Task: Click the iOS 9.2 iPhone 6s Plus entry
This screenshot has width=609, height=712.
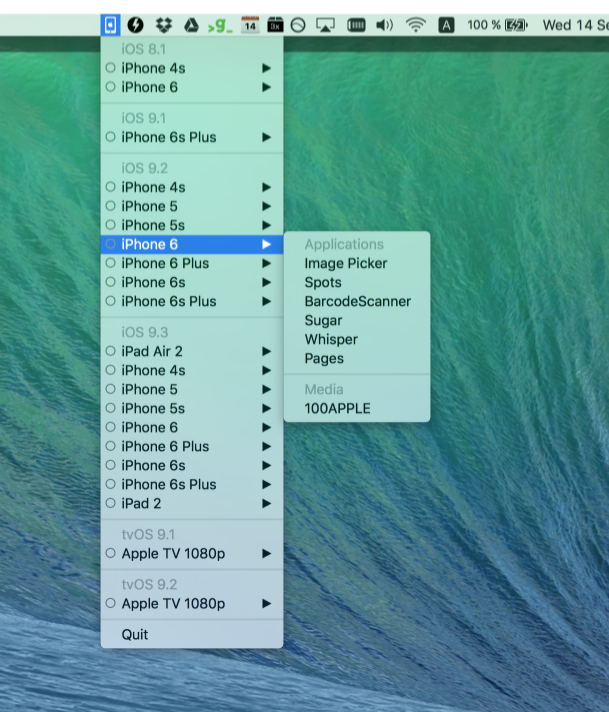Action: (x=192, y=302)
